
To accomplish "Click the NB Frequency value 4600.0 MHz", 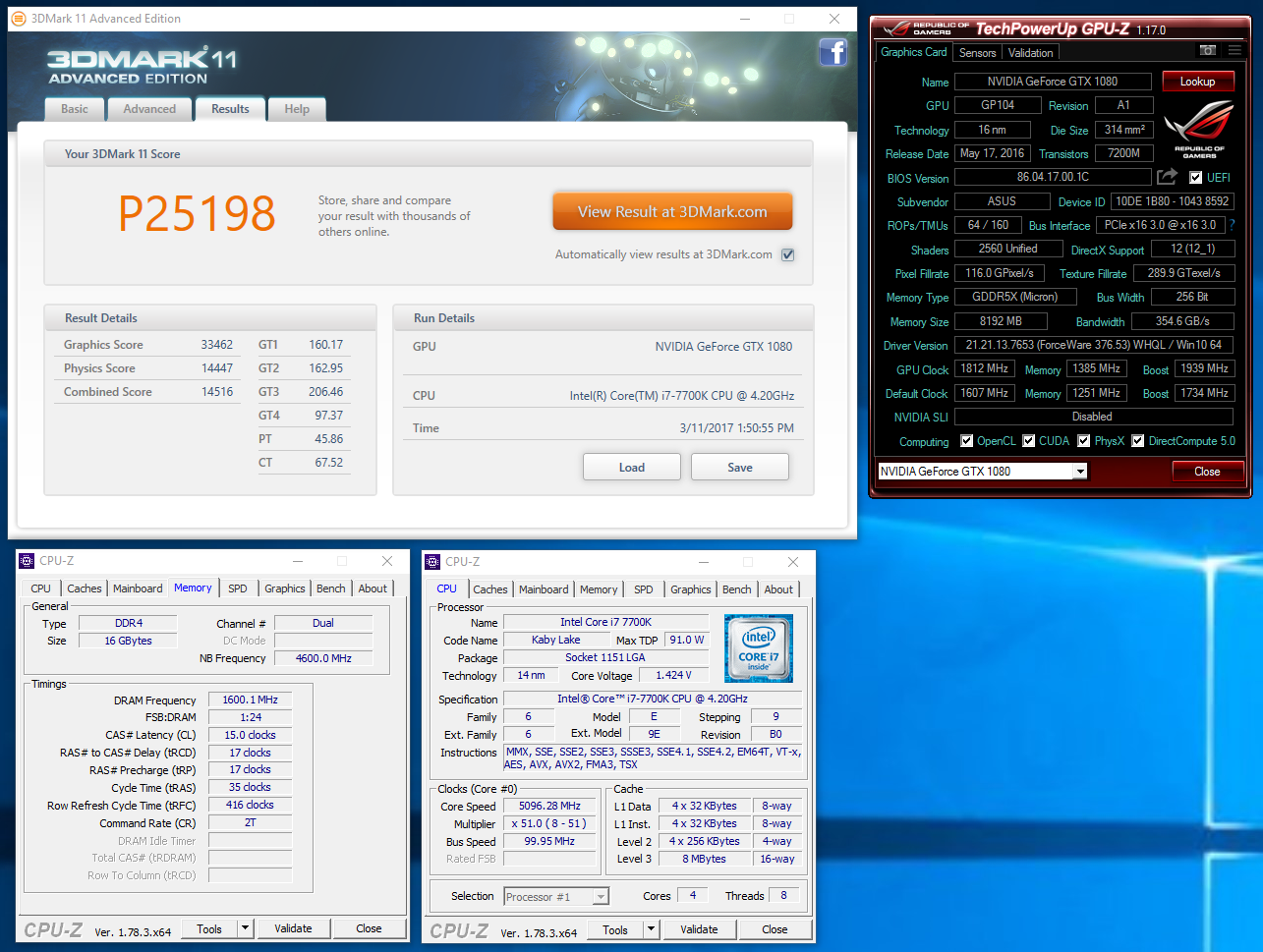I will pyautogui.click(x=323, y=658).
